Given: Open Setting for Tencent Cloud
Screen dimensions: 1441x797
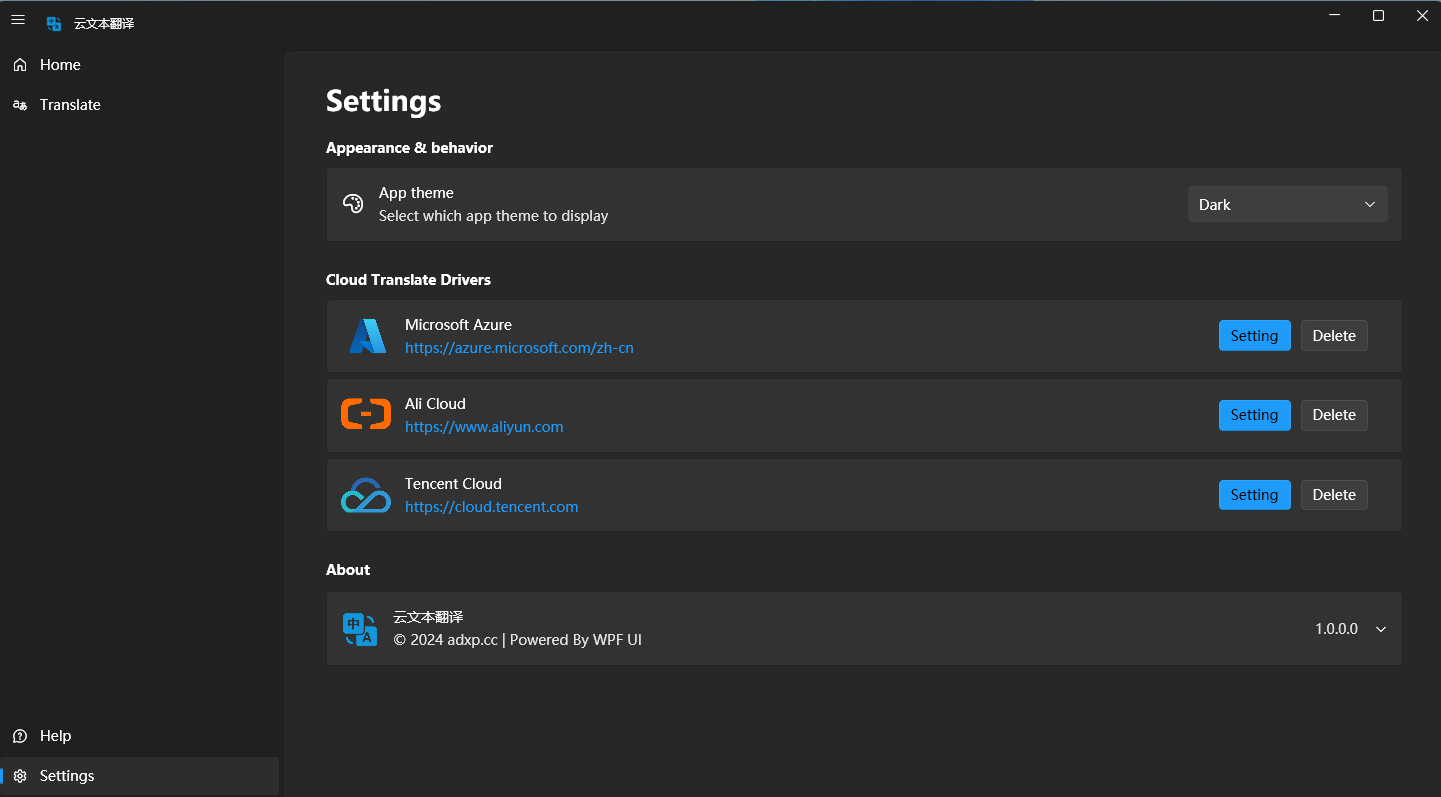Looking at the screenshot, I should 1254,495.
